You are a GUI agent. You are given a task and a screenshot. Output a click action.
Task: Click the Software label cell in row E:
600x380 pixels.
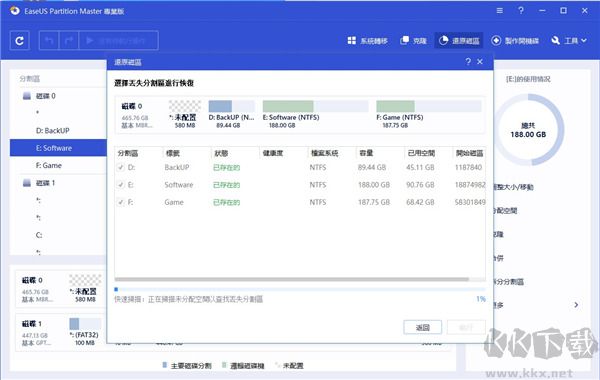[179, 185]
